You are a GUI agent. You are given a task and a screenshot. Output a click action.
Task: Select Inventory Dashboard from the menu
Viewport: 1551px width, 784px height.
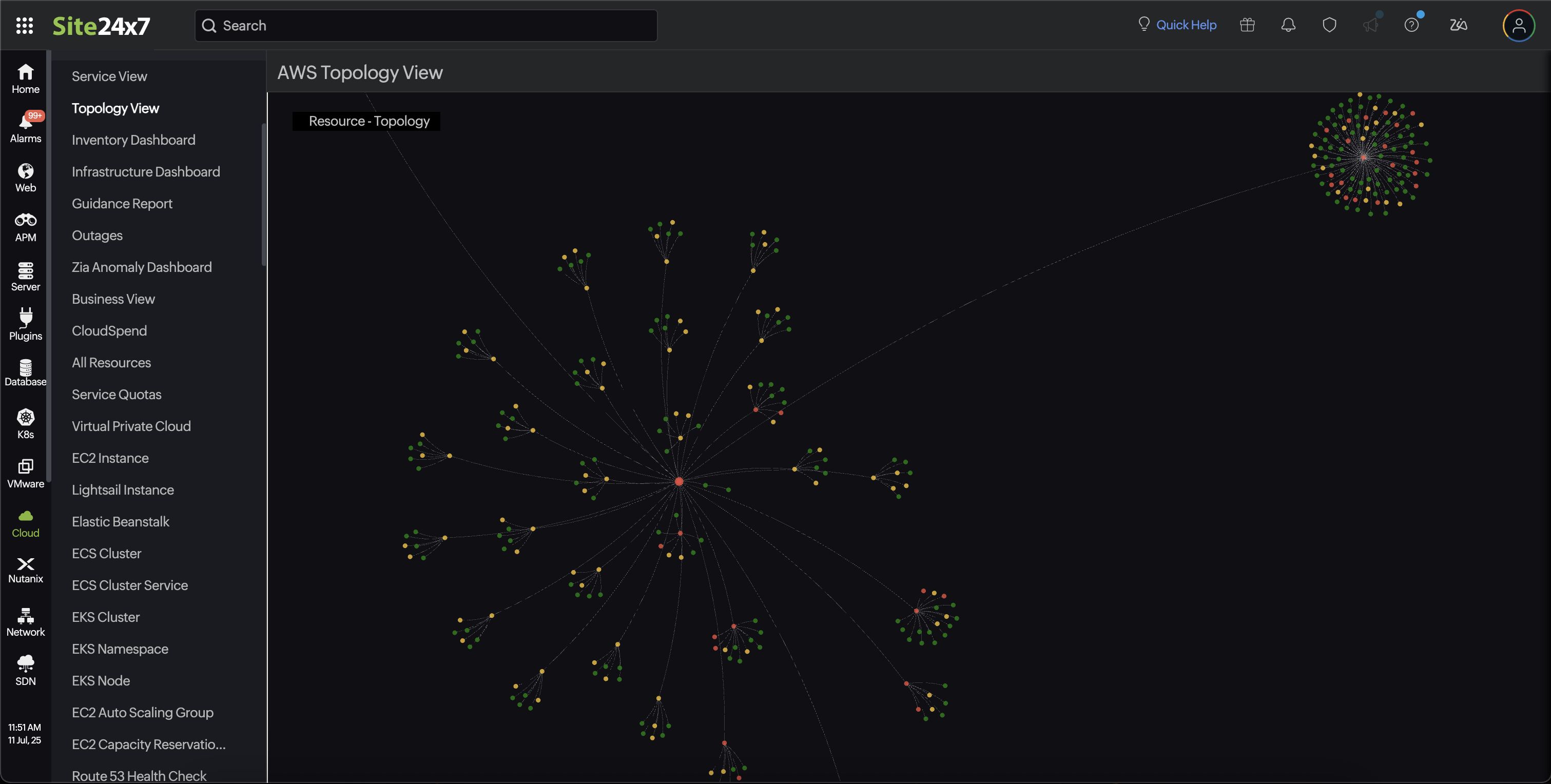pyautogui.click(x=133, y=140)
